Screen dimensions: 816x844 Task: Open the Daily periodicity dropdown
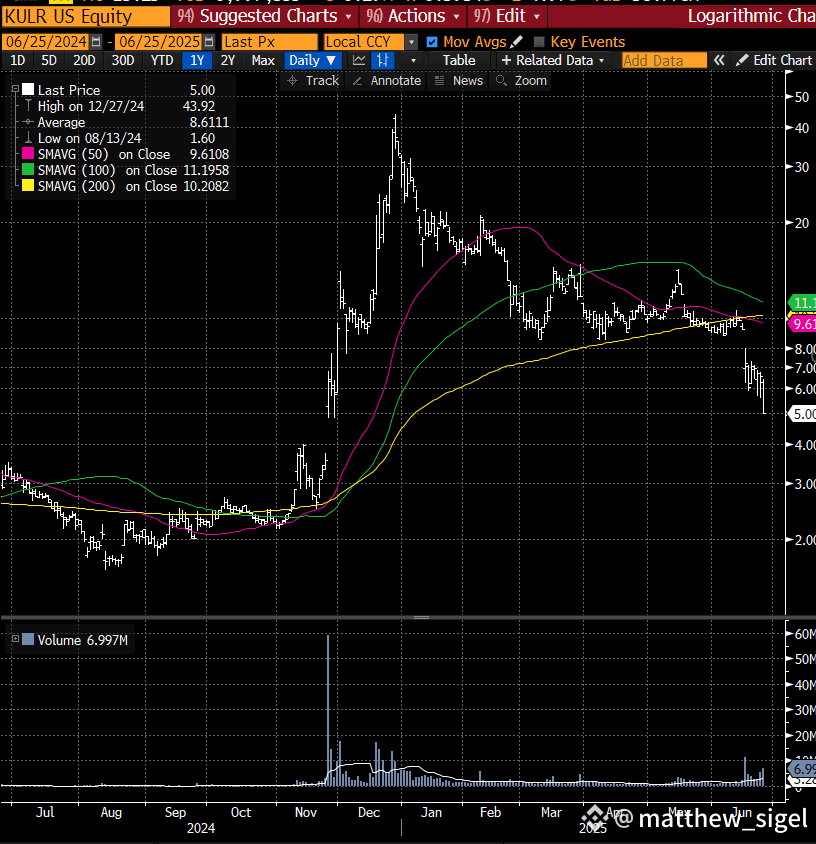click(312, 60)
